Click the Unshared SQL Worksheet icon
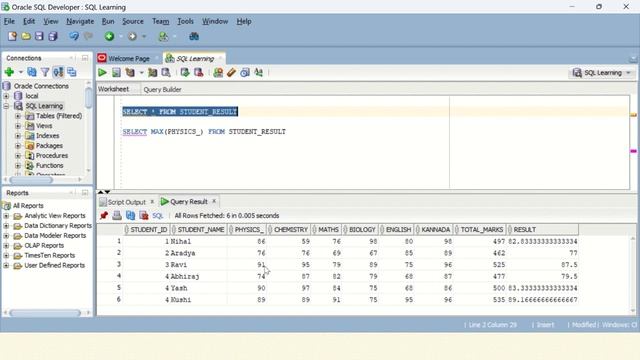The width and height of the screenshot is (640, 360). click(218, 73)
